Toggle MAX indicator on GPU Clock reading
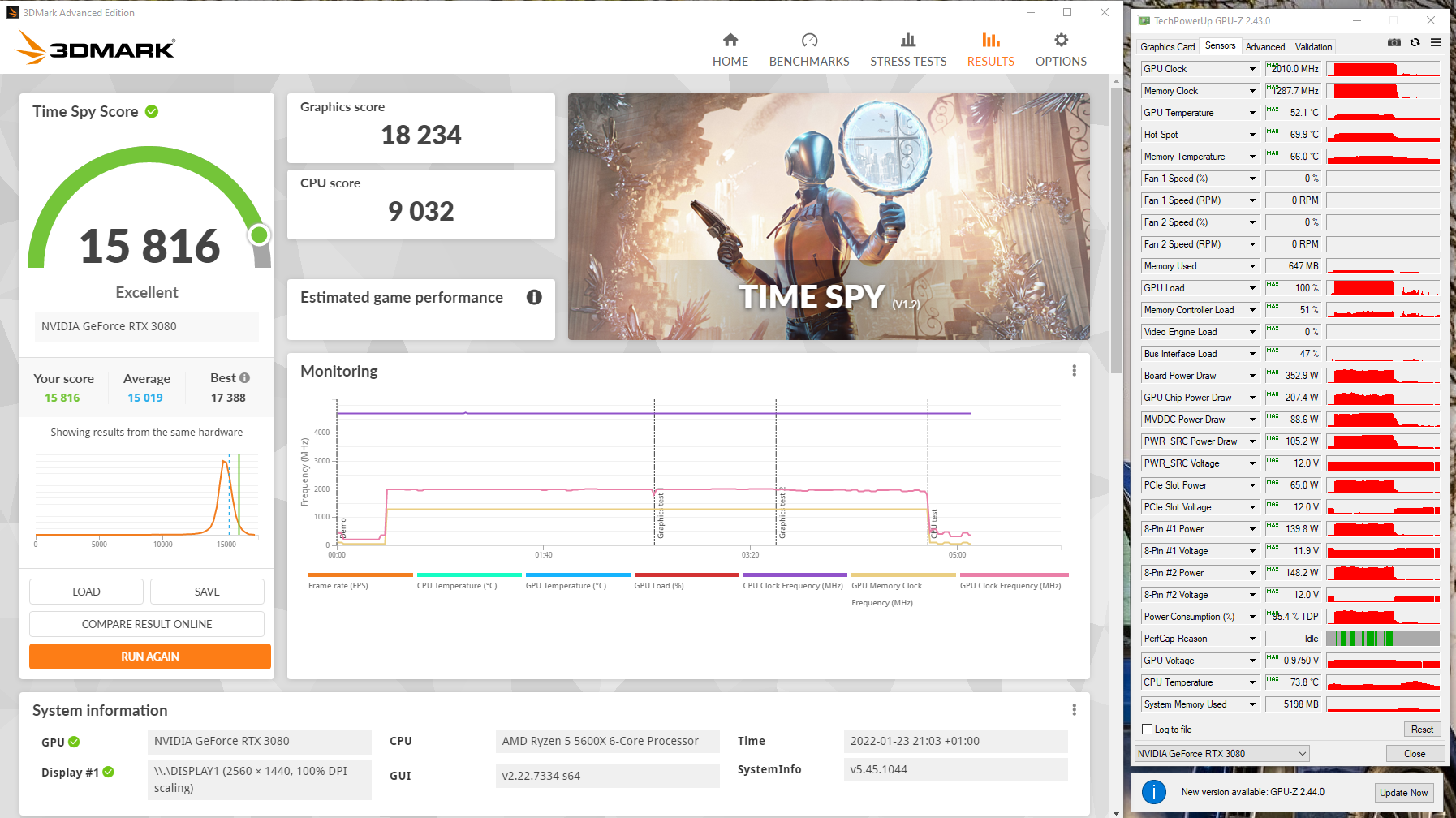 (1272, 65)
